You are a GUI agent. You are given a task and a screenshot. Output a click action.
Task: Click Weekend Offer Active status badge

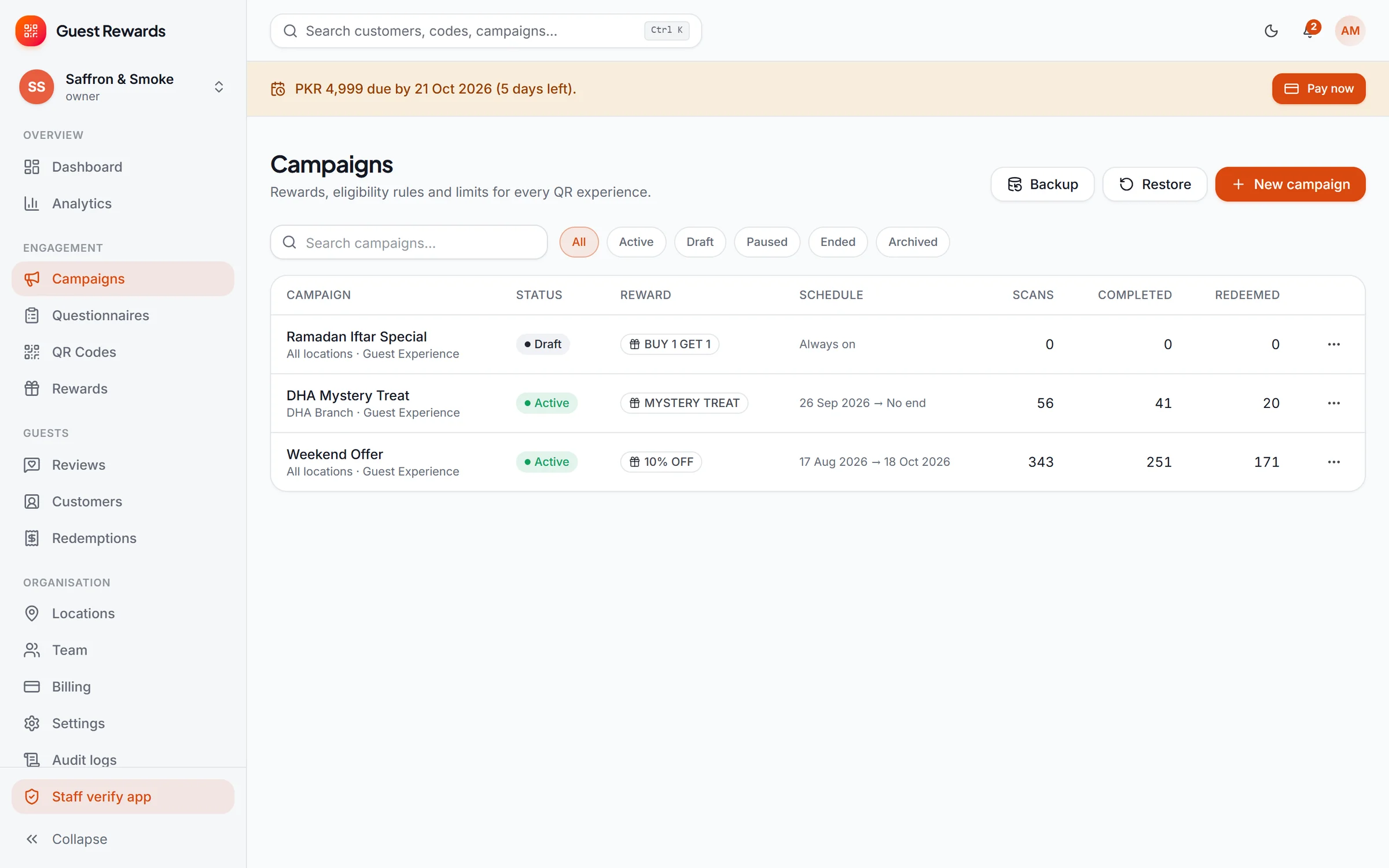(x=546, y=462)
